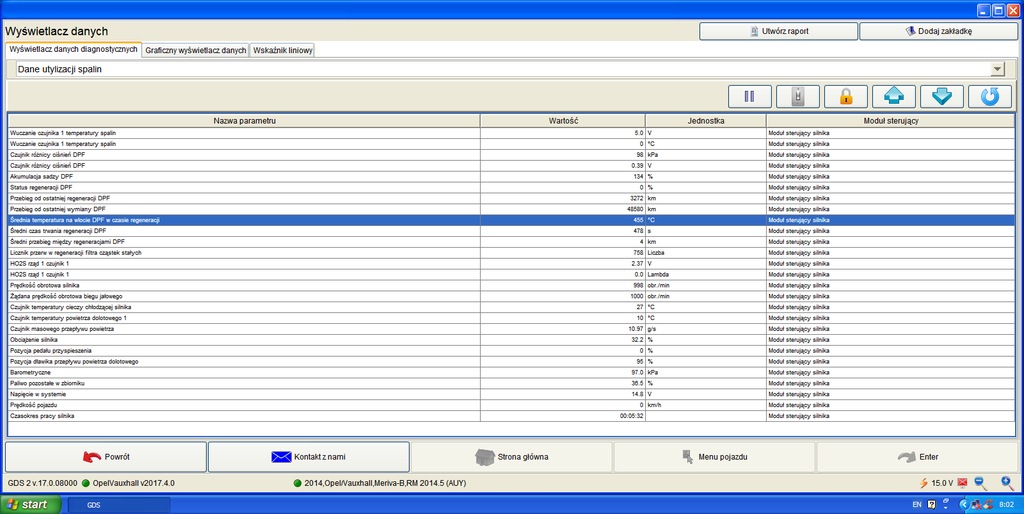Move selected row up with arrow icon
The image size is (1024, 514).
pyautogui.click(x=894, y=97)
